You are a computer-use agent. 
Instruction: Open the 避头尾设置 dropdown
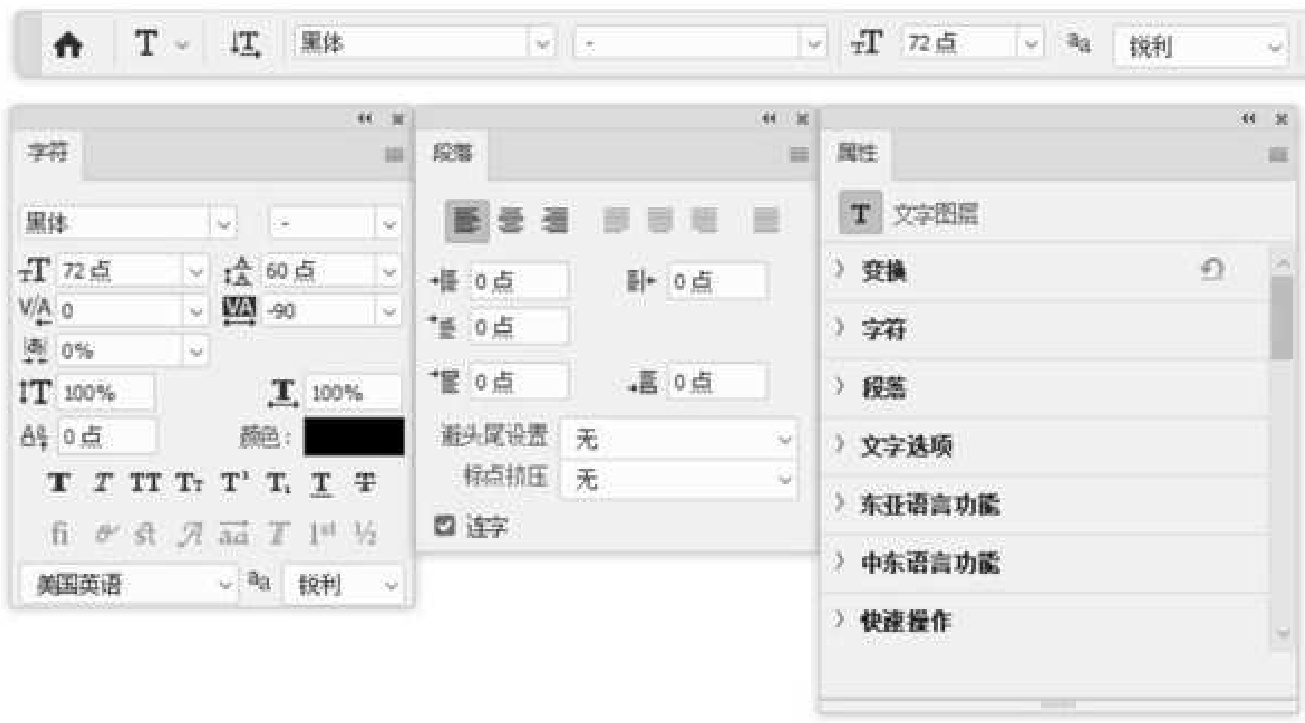[x=678, y=439]
